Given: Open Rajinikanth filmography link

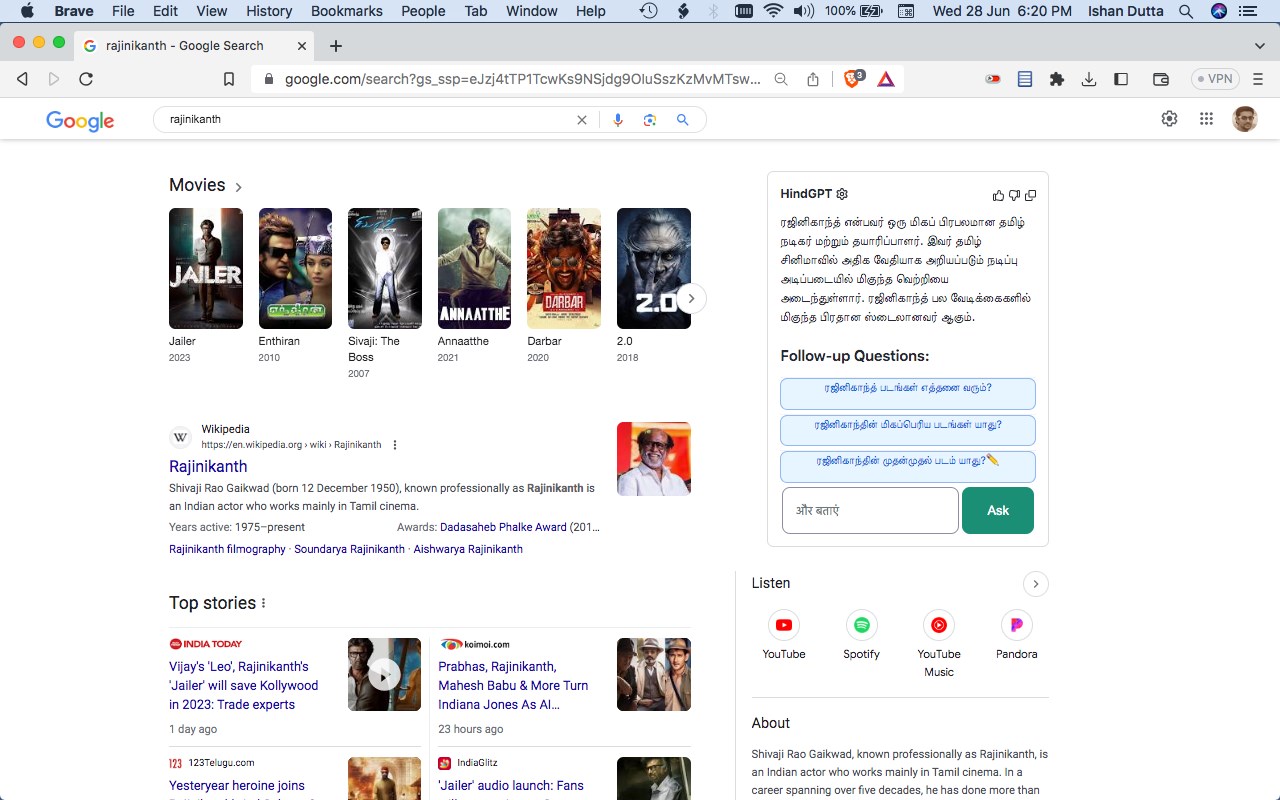Looking at the screenshot, I should click(227, 549).
